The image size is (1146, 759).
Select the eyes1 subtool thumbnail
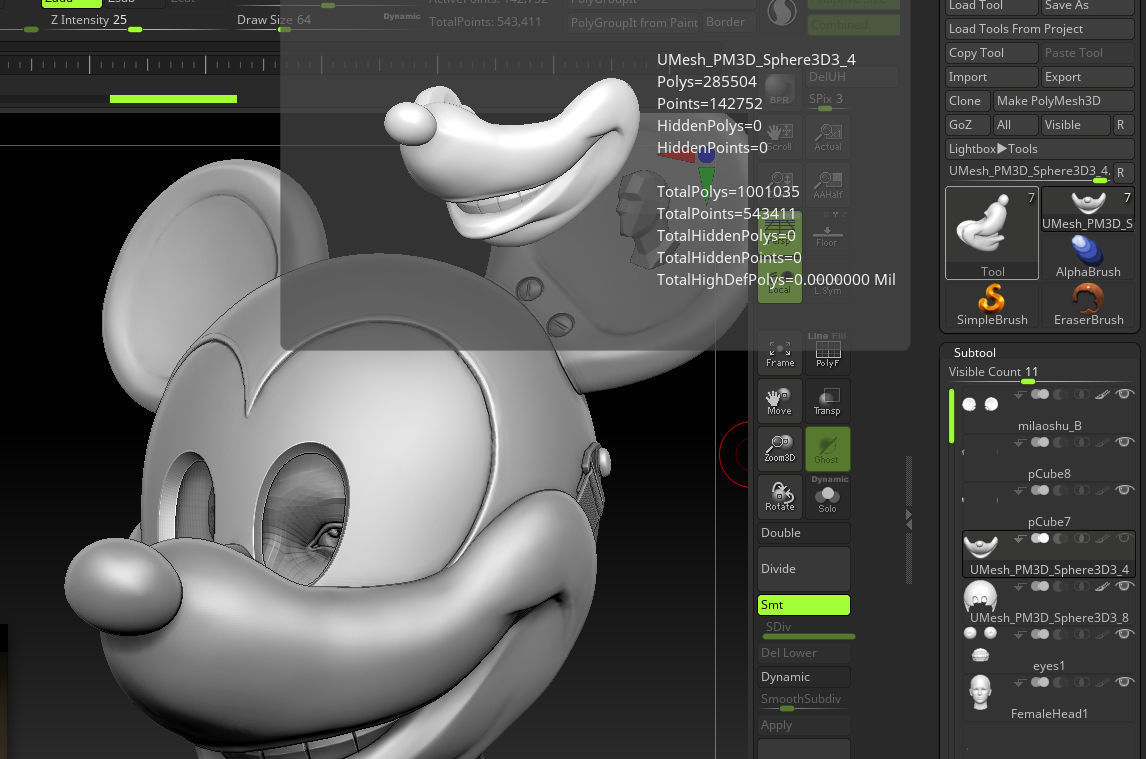(x=980, y=645)
